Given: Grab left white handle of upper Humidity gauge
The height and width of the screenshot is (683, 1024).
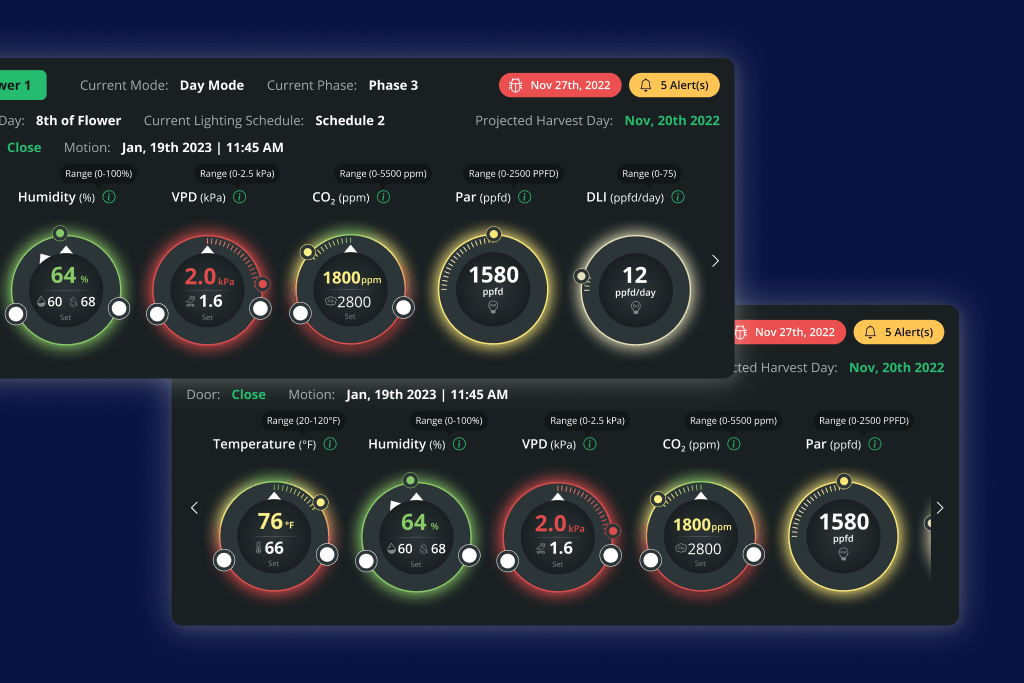Looking at the screenshot, I should (16, 314).
